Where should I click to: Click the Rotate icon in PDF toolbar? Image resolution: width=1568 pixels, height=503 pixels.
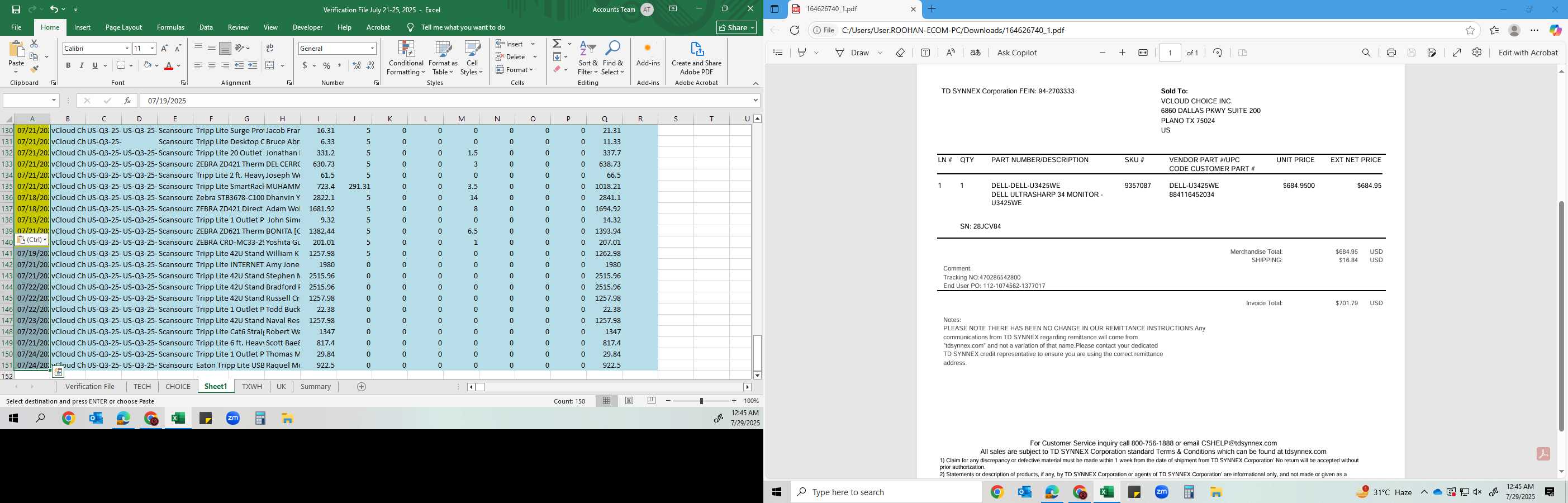(1218, 53)
